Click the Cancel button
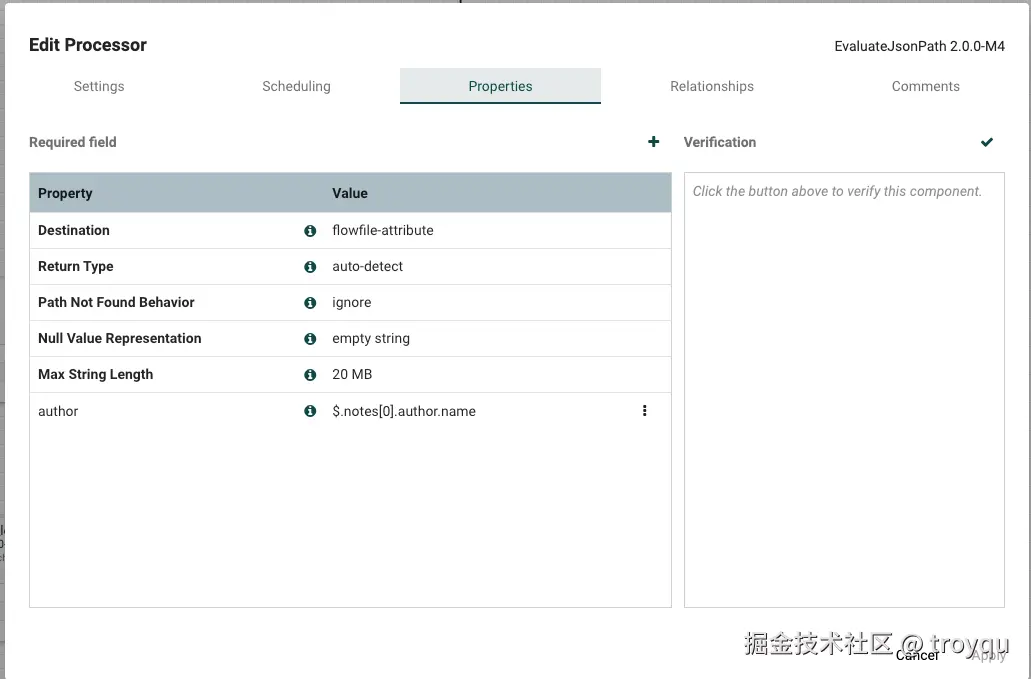 tap(917, 655)
